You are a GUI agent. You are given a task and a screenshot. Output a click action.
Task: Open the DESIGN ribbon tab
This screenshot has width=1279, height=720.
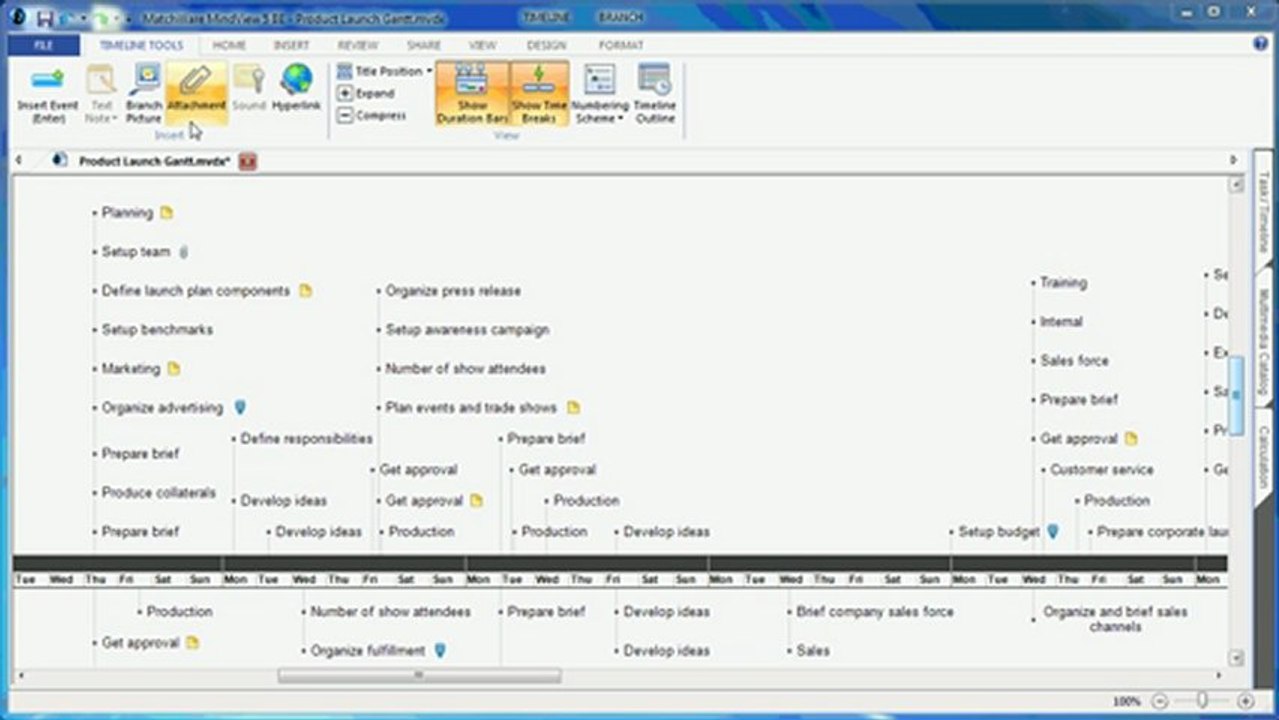coord(546,45)
